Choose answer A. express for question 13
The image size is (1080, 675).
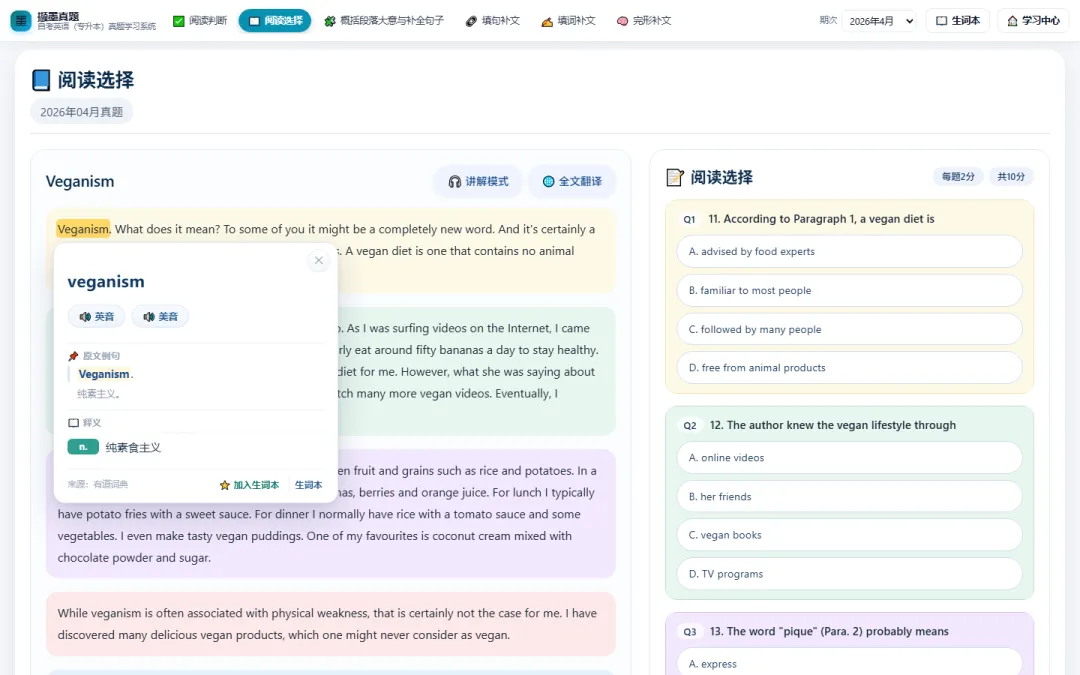(849, 663)
